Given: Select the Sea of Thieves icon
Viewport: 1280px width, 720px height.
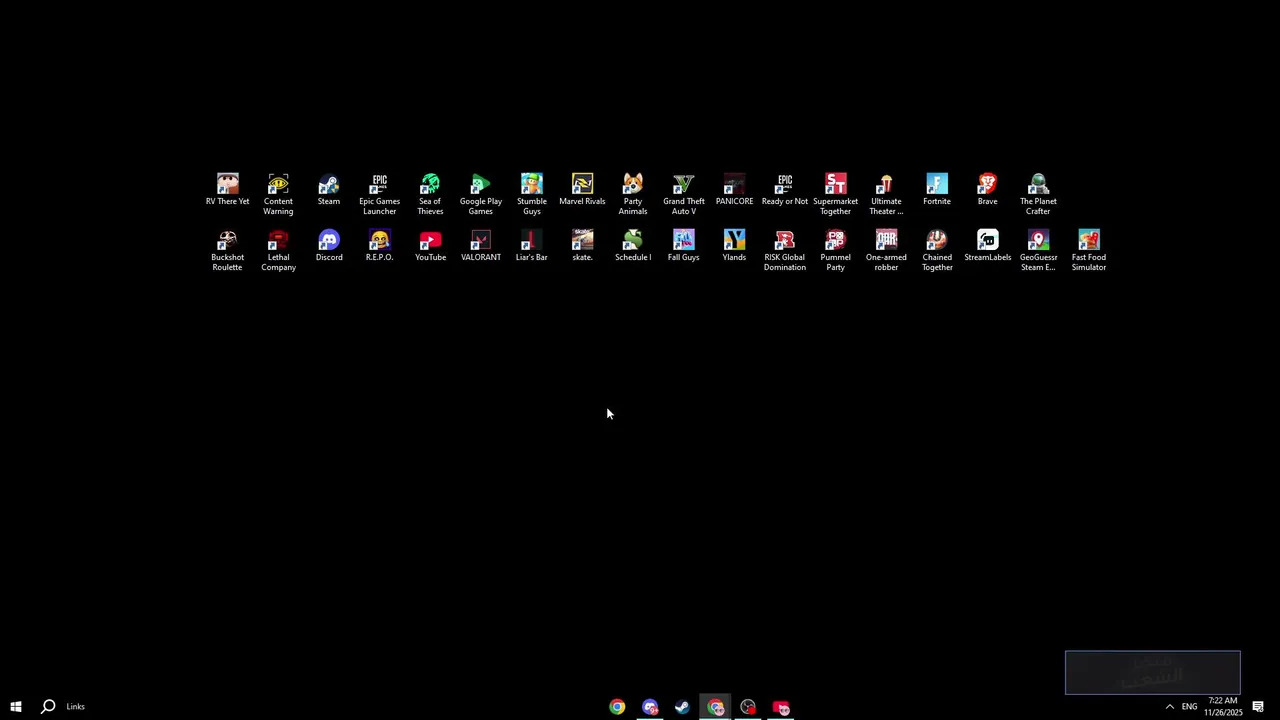Looking at the screenshot, I should coord(430,194).
